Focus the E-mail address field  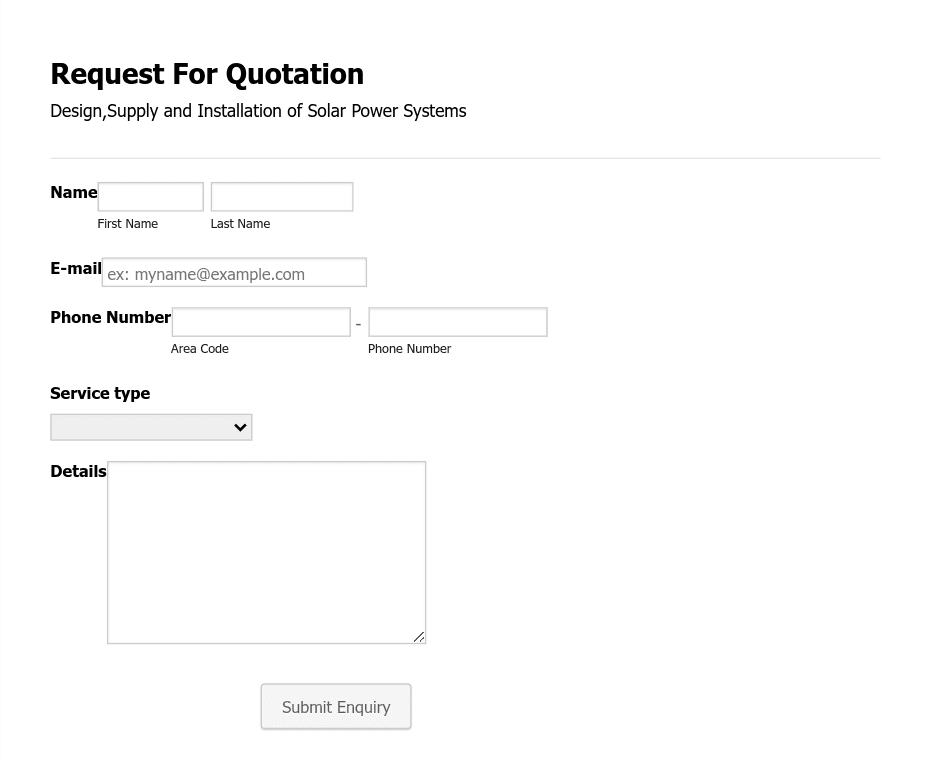pyautogui.click(x=234, y=272)
